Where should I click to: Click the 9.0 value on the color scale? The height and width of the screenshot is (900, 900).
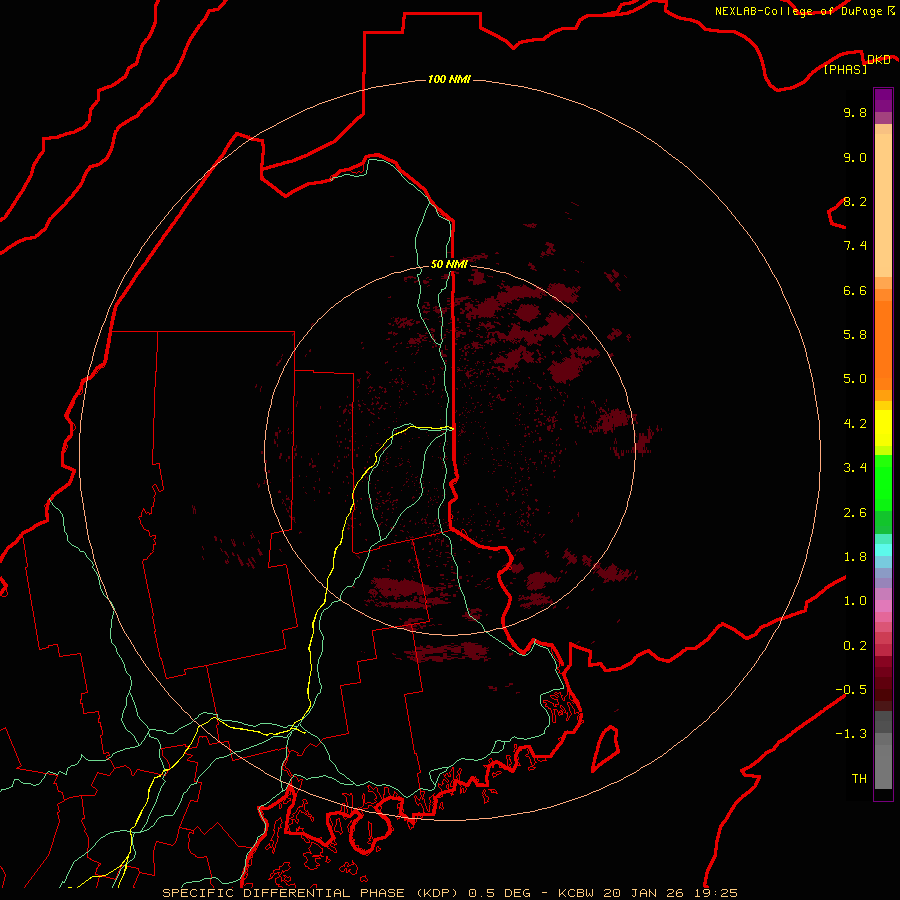(855, 157)
